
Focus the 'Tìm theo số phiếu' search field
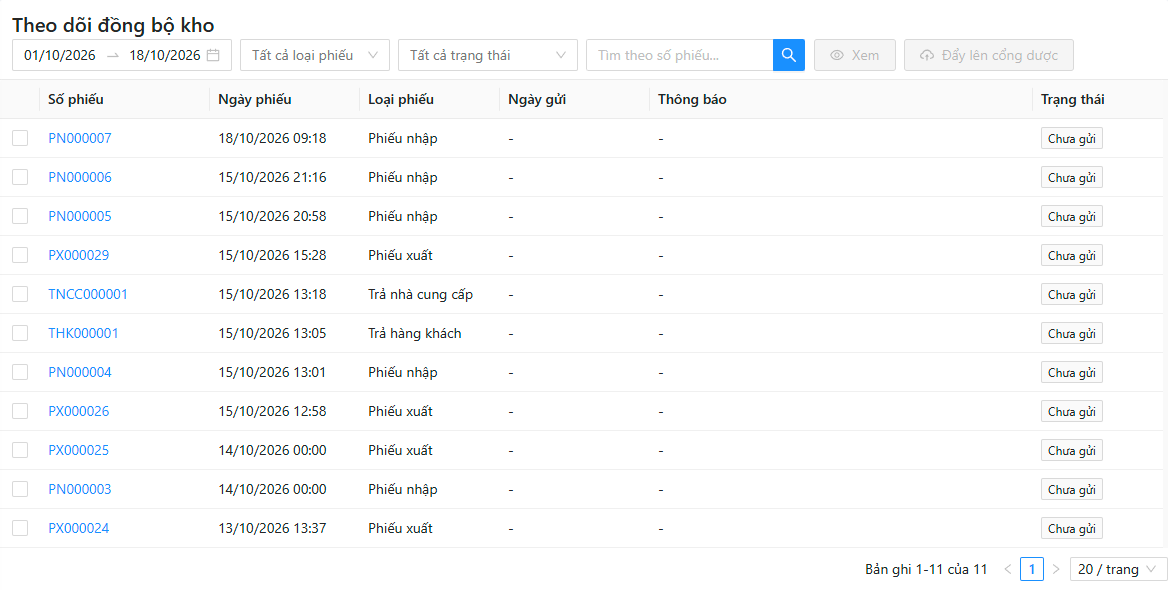(679, 55)
